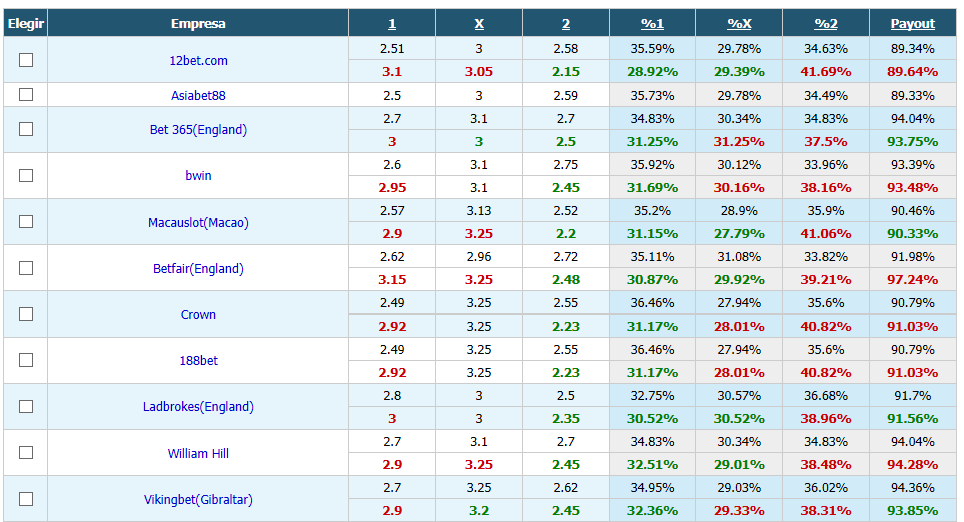Sort by the %X column header
The image size is (964, 522).
point(739,23)
